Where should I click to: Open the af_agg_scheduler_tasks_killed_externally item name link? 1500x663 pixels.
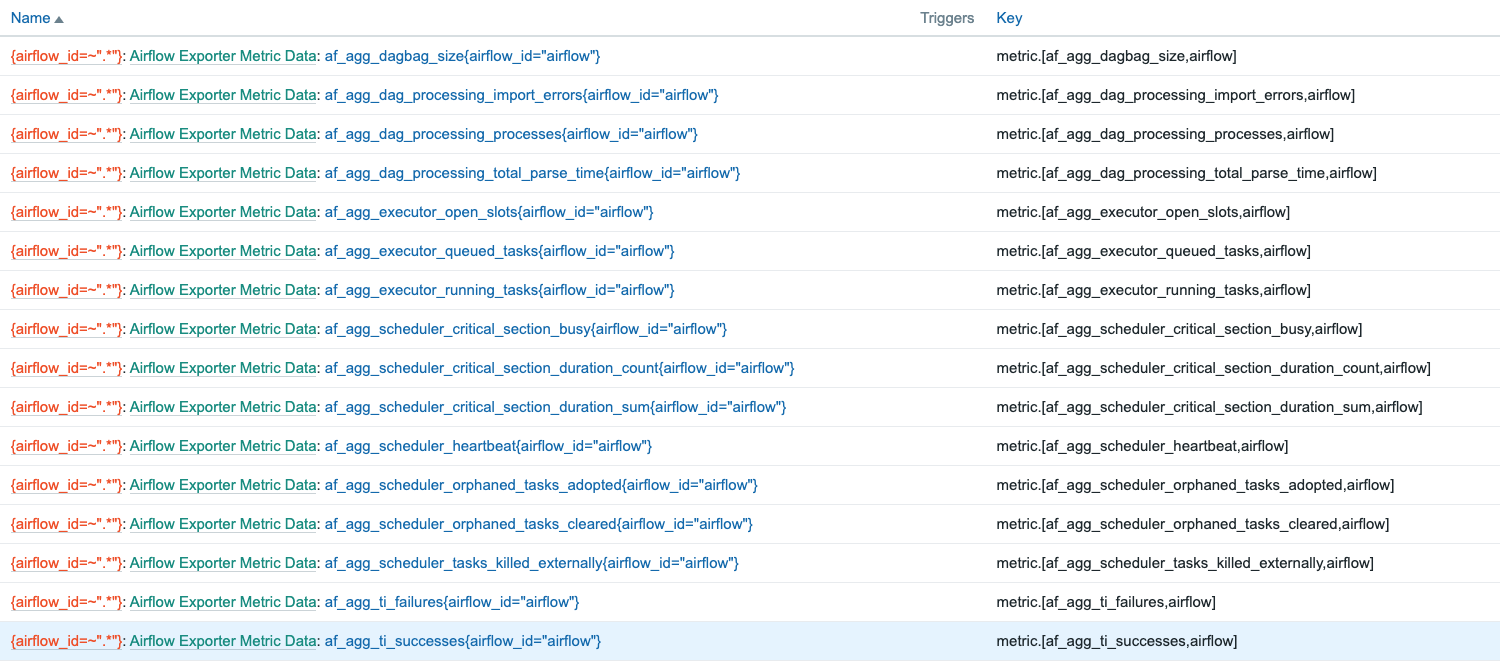click(531, 563)
